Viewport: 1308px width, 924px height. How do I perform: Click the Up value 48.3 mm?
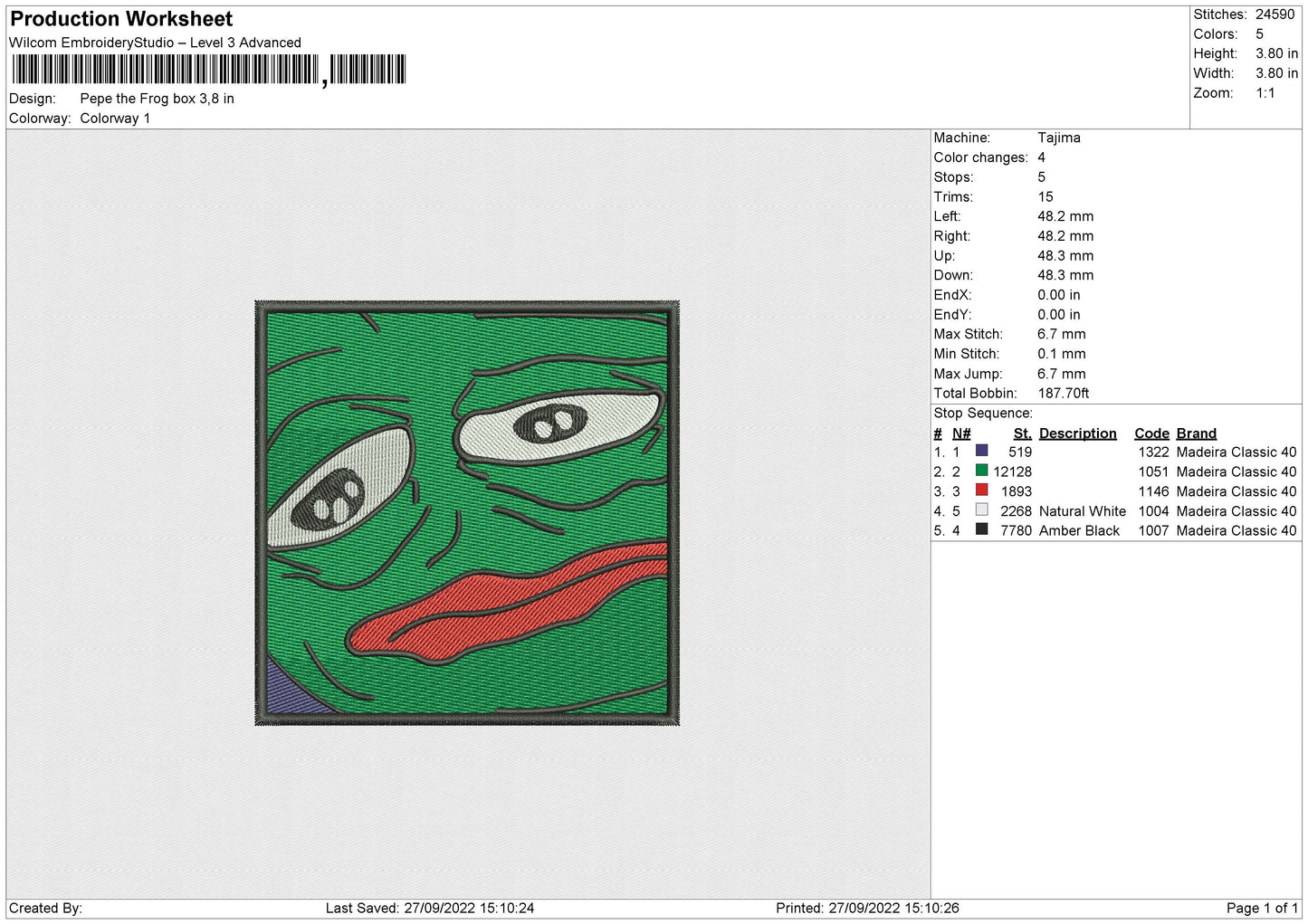[1065, 256]
